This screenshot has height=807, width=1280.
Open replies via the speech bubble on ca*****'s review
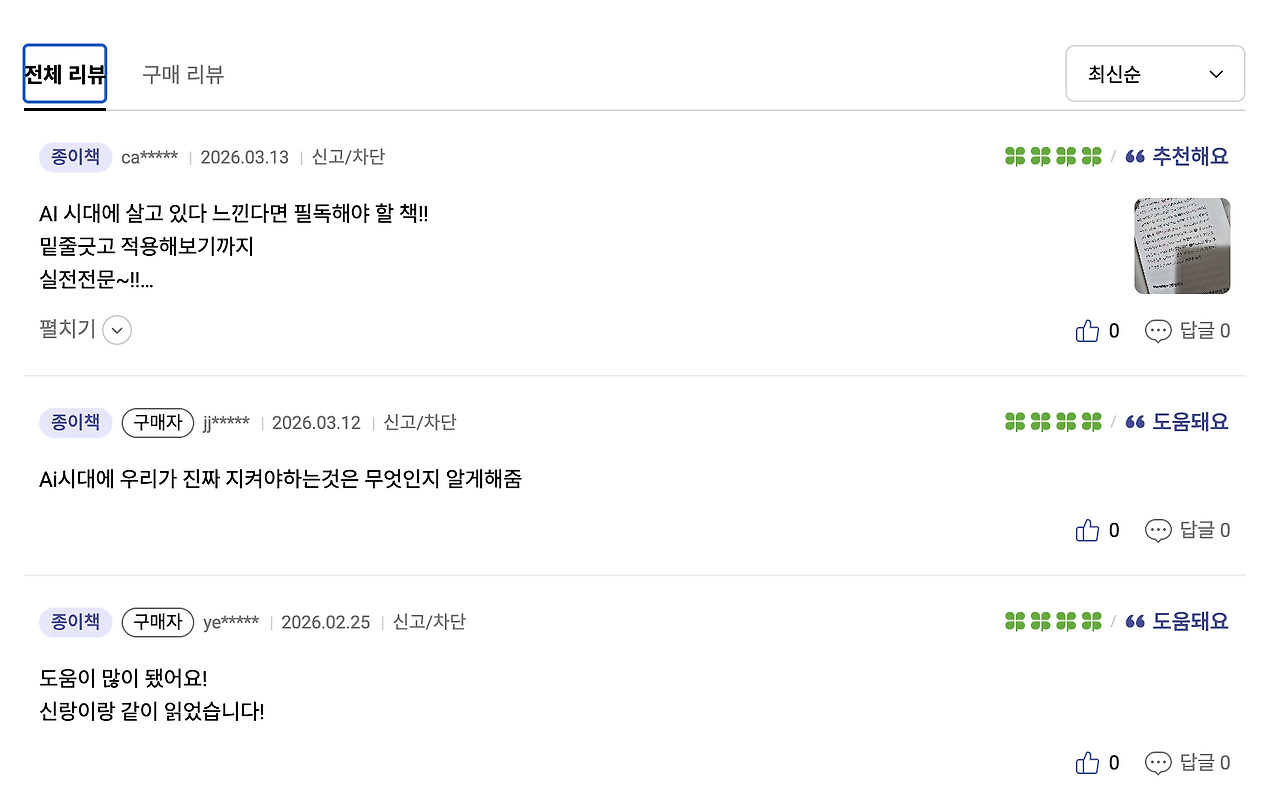1159,330
